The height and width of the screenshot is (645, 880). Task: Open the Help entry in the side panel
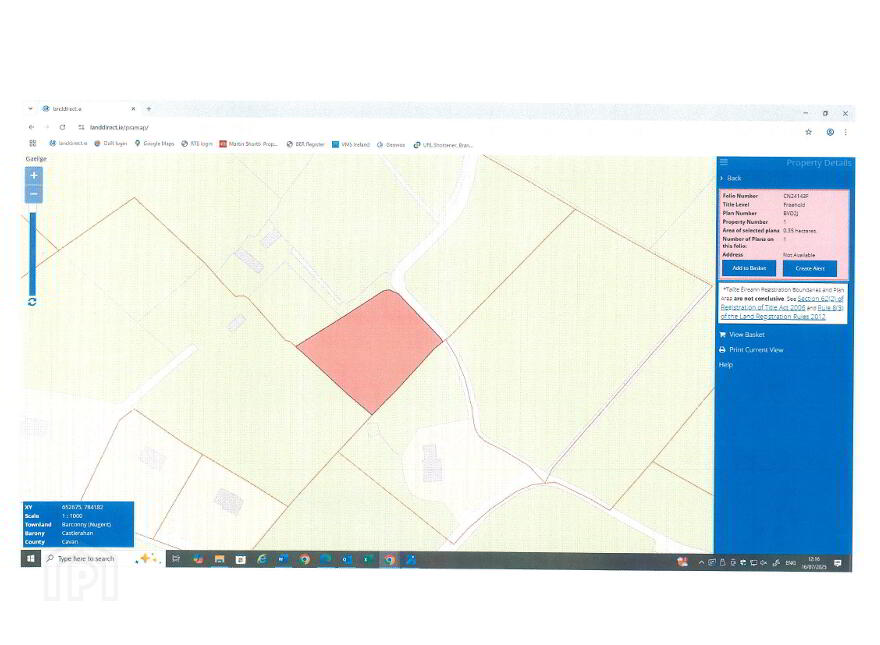726,365
